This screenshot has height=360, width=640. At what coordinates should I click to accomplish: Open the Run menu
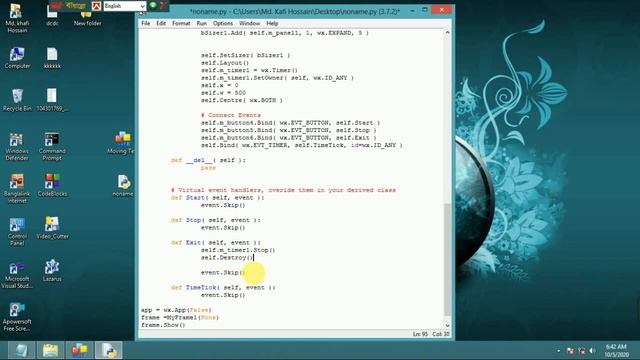(202, 23)
